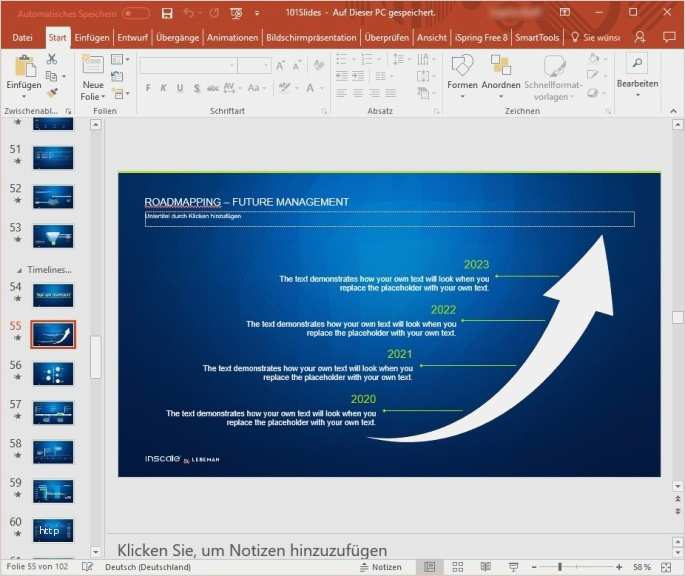Switch to slide sorter view icon
The height and width of the screenshot is (576, 685).
tap(457, 567)
